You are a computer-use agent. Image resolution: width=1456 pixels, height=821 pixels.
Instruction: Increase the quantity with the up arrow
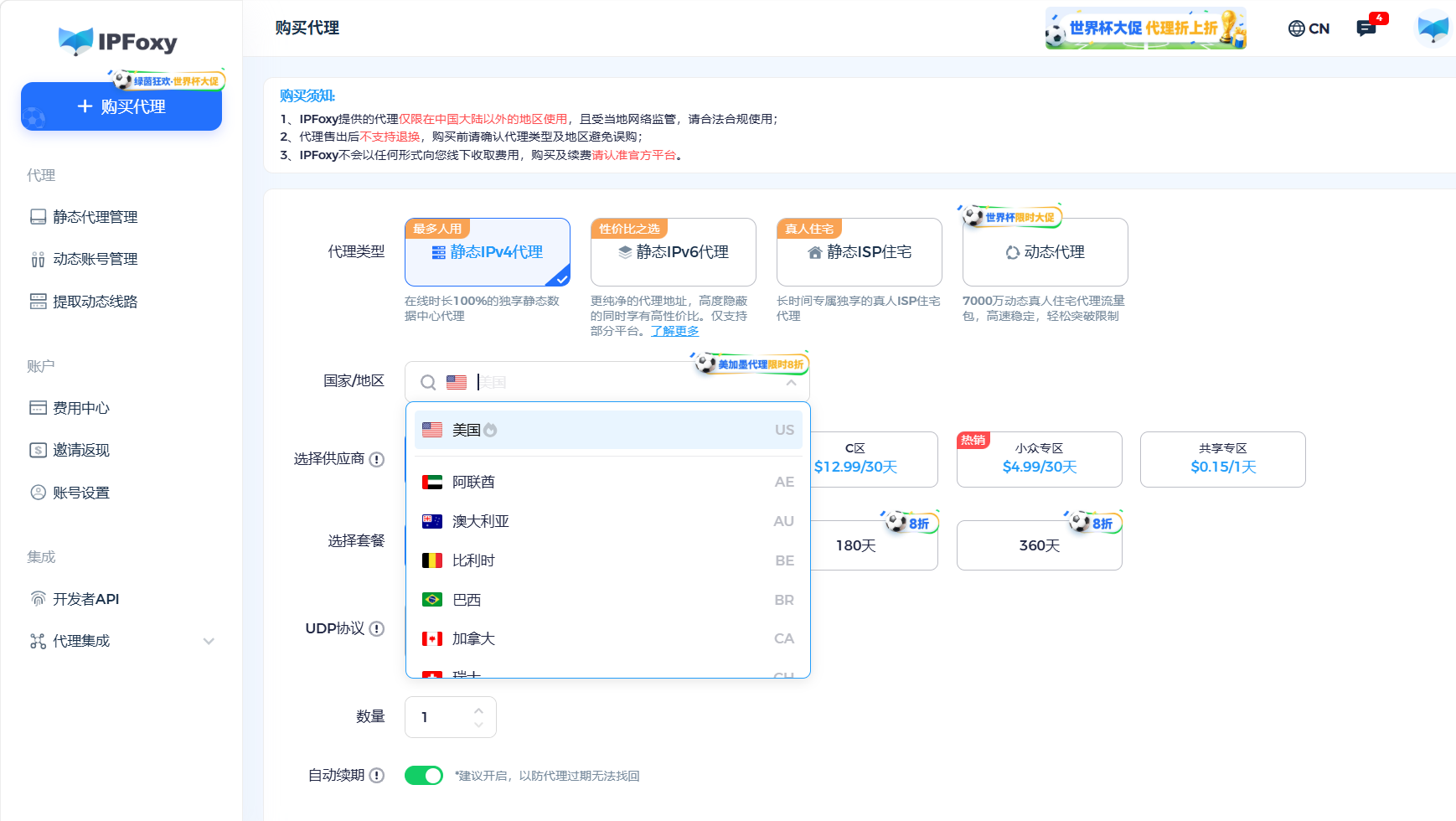click(478, 710)
